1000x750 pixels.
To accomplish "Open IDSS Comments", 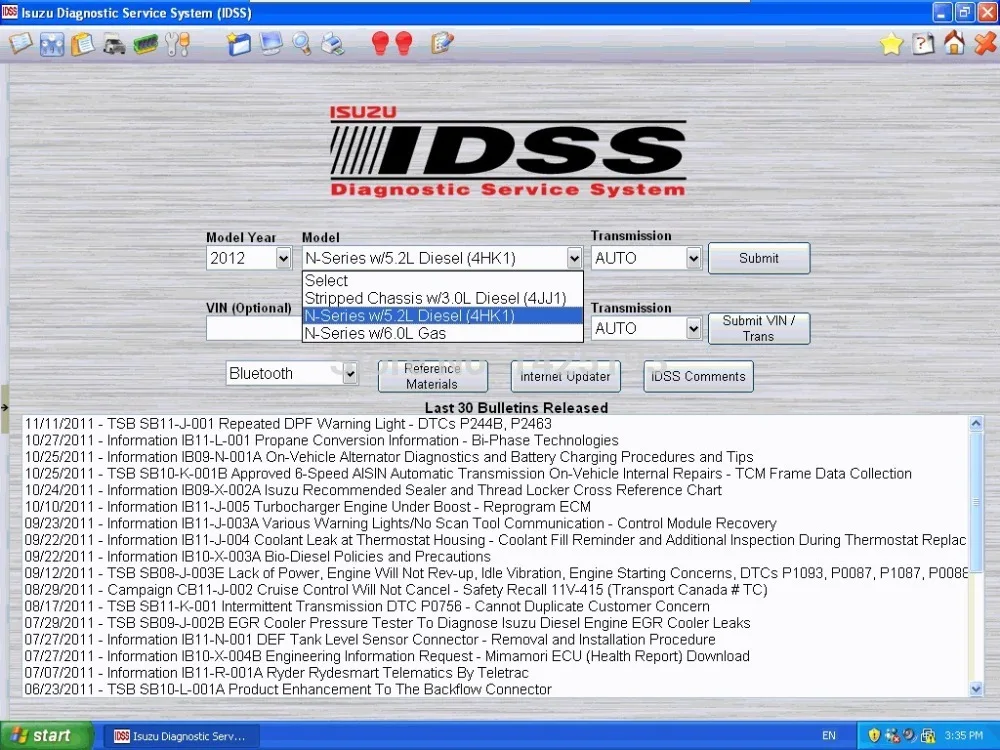I will tap(698, 376).
